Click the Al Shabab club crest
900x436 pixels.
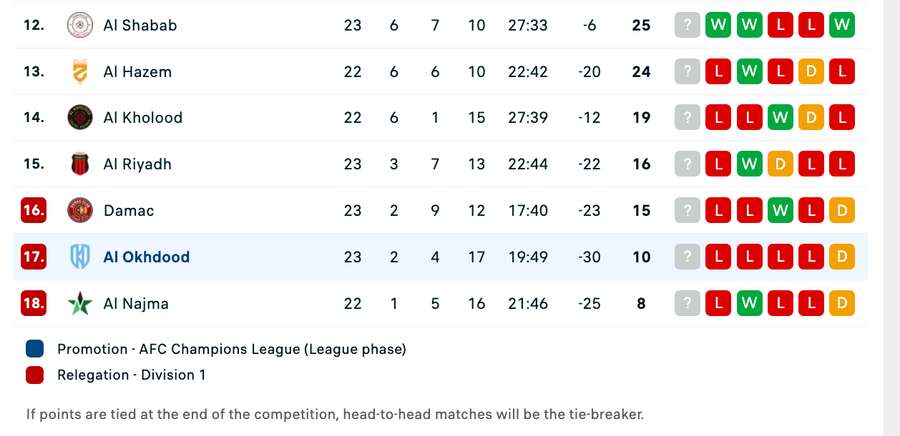coord(79,25)
